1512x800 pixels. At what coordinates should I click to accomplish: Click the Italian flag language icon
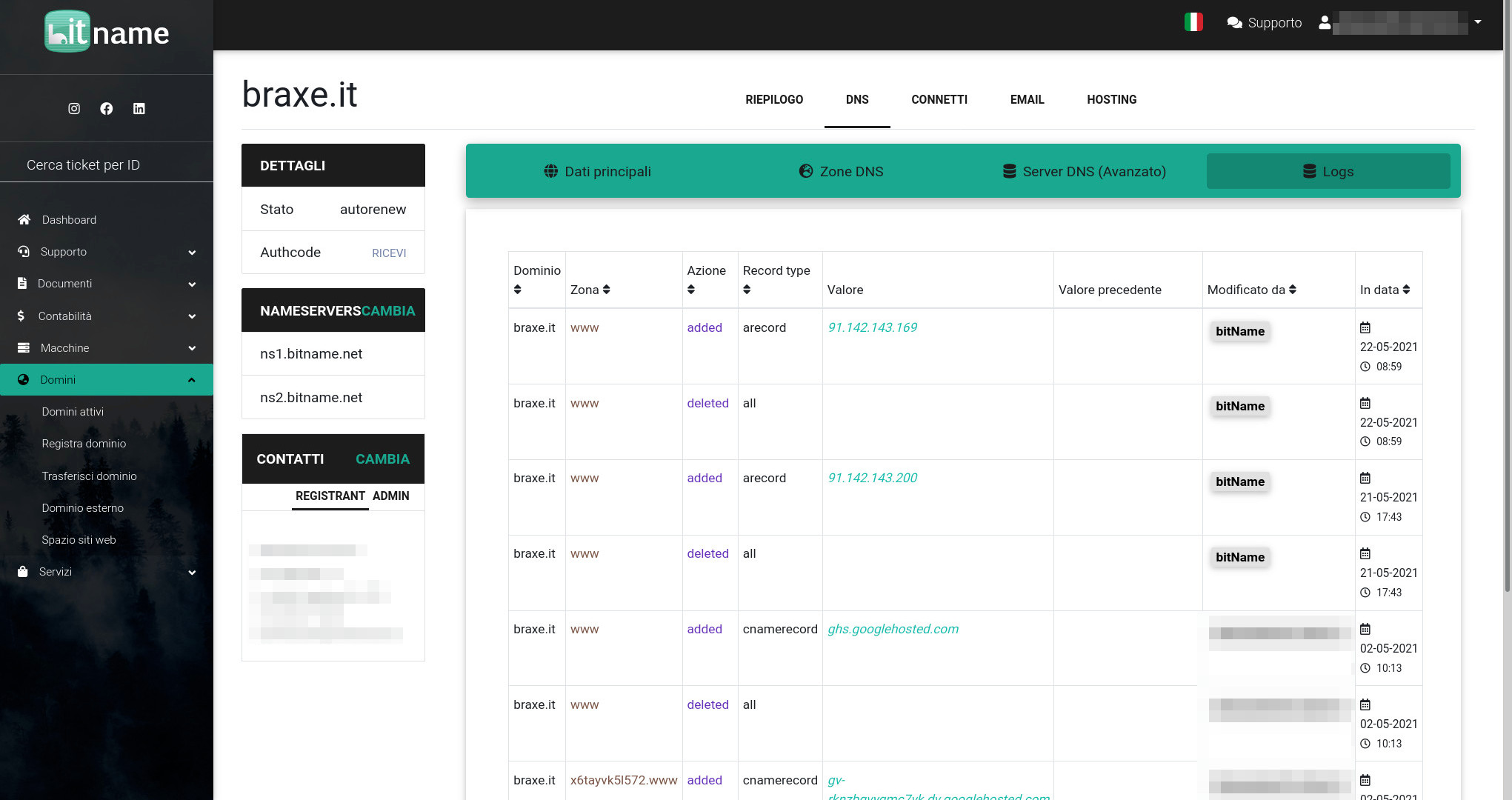coord(1193,22)
